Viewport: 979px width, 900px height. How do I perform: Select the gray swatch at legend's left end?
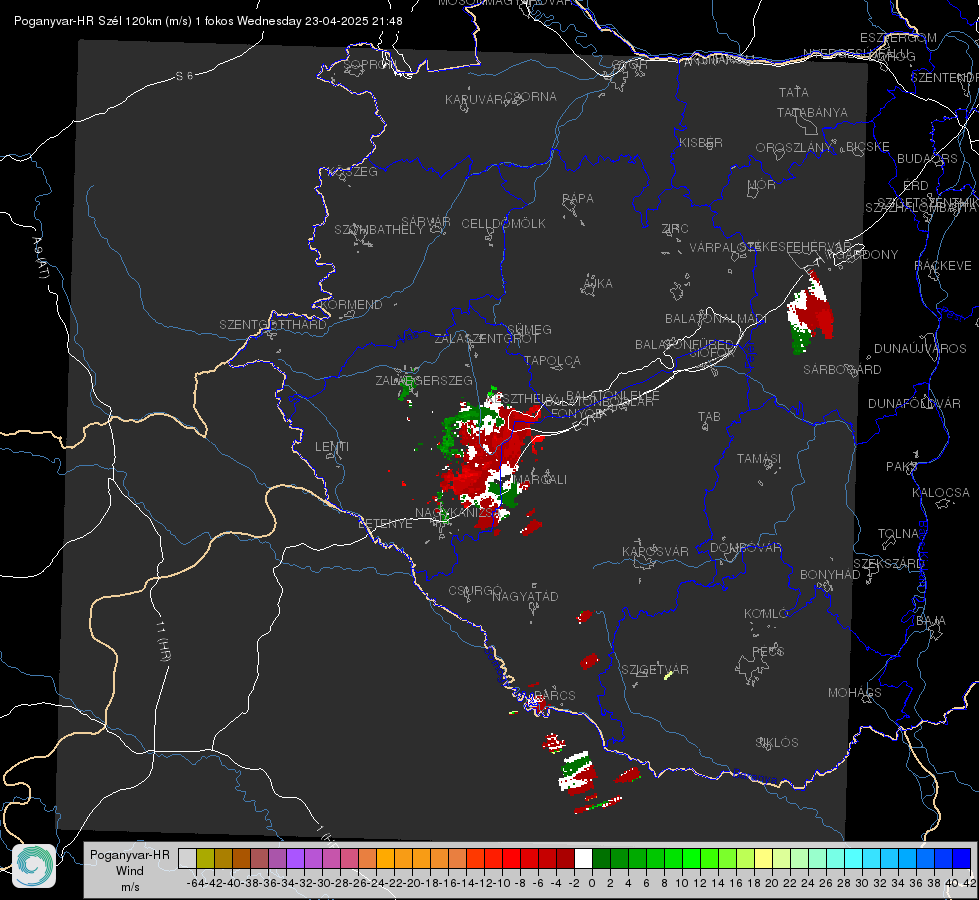(x=187, y=858)
